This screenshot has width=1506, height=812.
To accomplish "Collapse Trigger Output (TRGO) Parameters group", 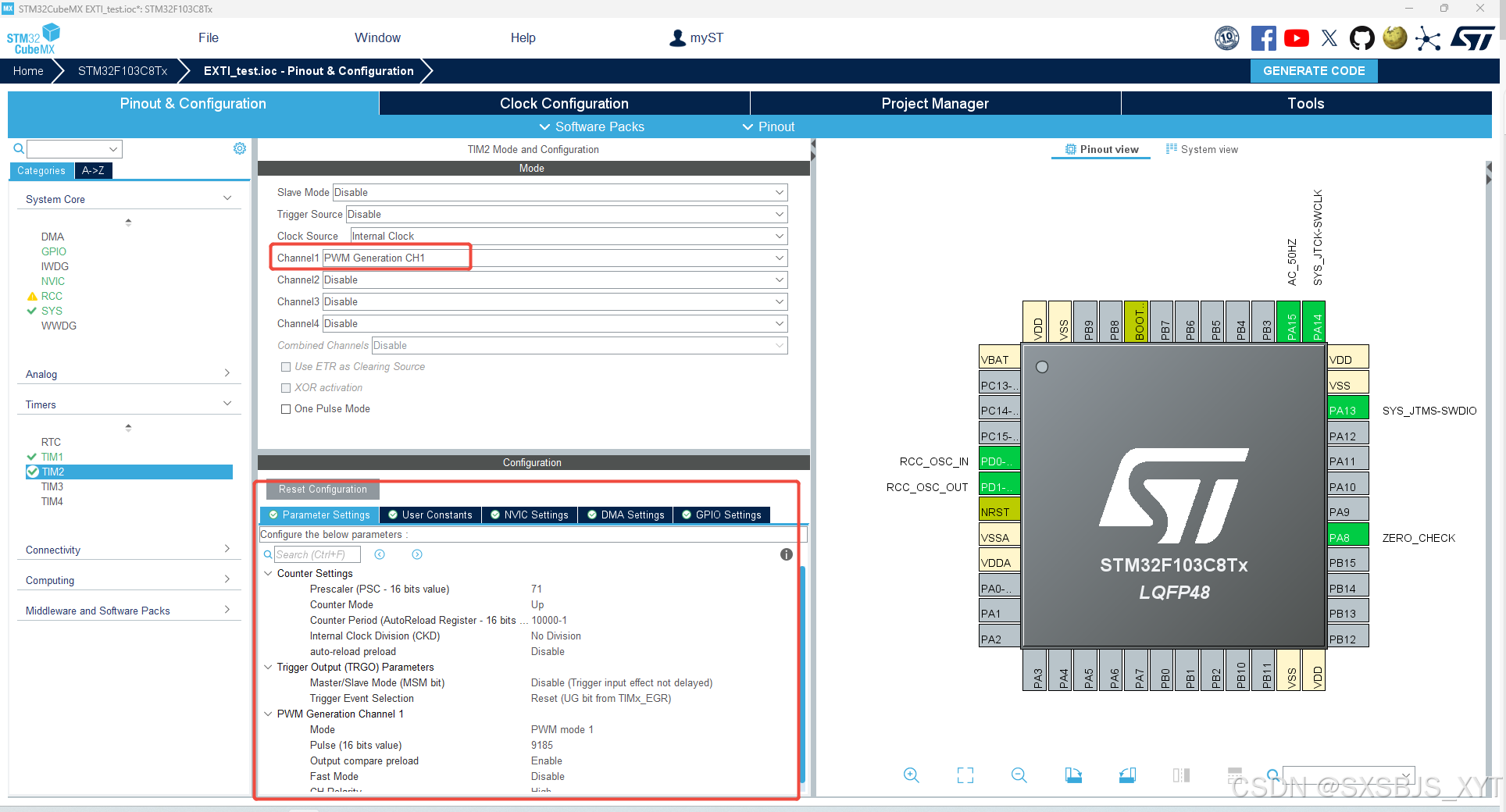I will point(268,667).
